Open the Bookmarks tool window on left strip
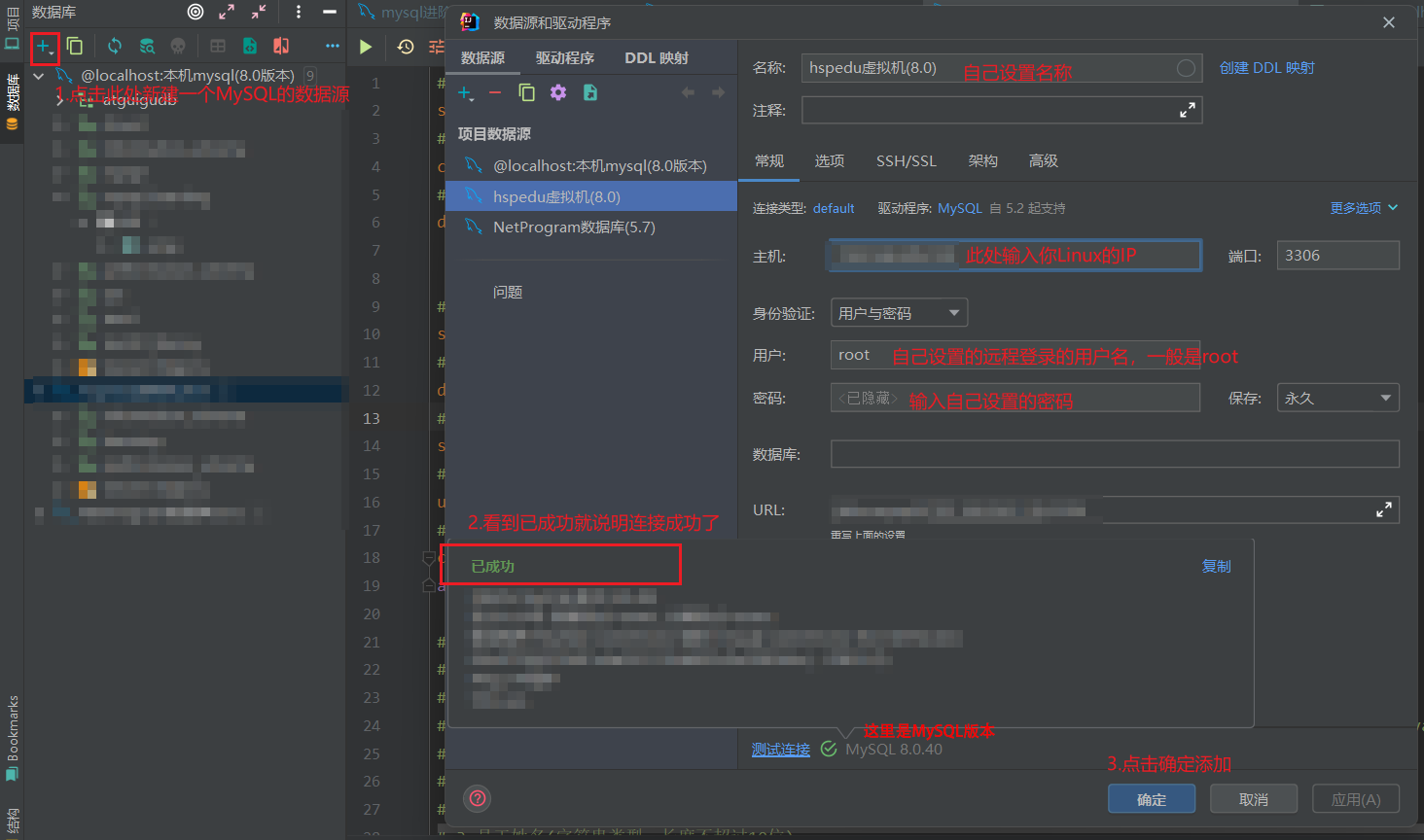 [x=12, y=738]
